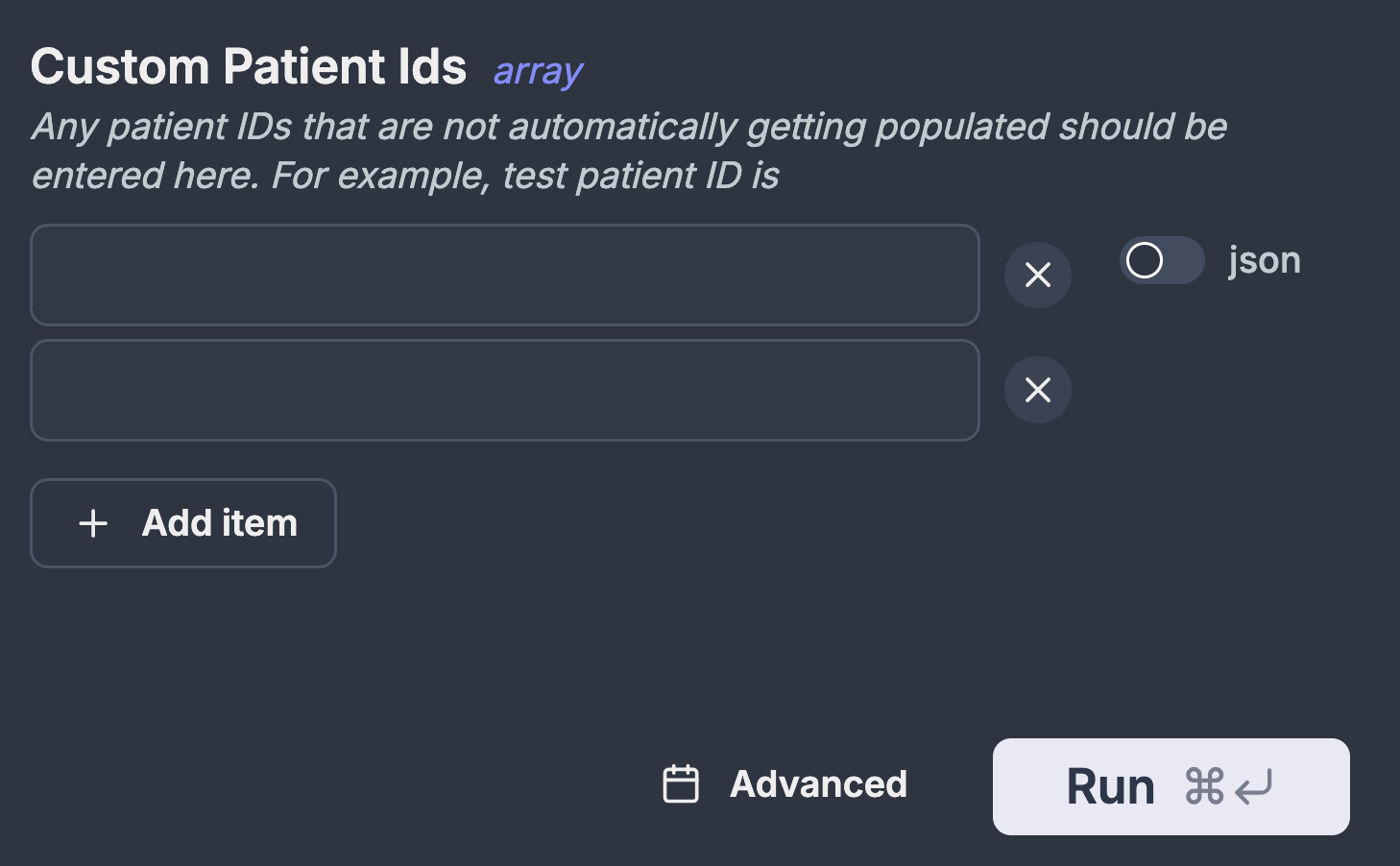Add a new item to the array

pos(183,523)
